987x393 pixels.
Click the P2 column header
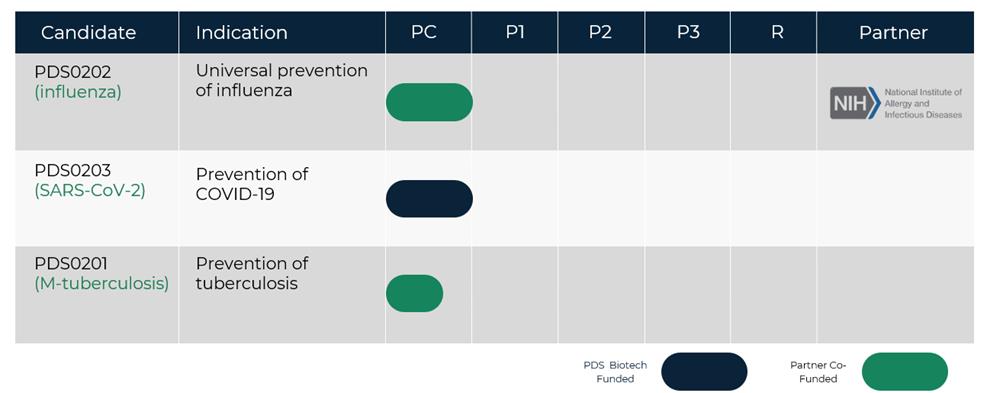pyautogui.click(x=601, y=33)
